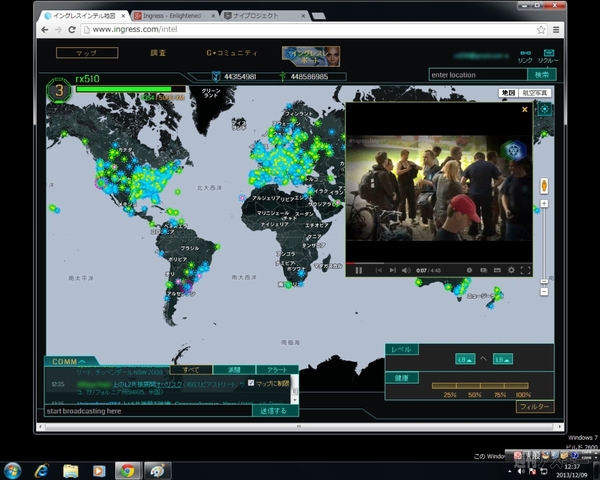Open the G+ コミュニティ tab
The height and width of the screenshot is (480, 600).
232,53
